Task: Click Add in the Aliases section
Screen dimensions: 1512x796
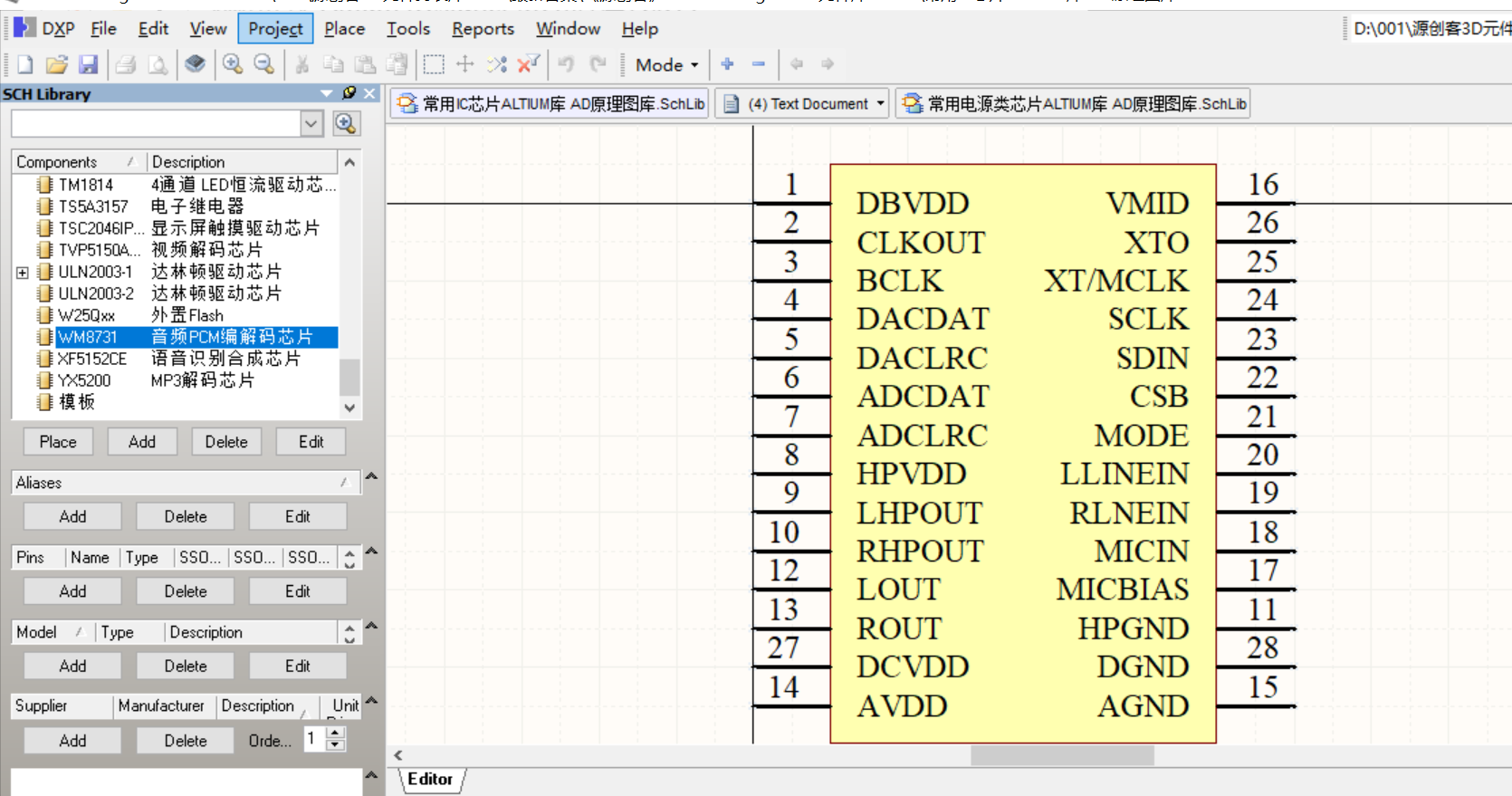Action: 72,517
